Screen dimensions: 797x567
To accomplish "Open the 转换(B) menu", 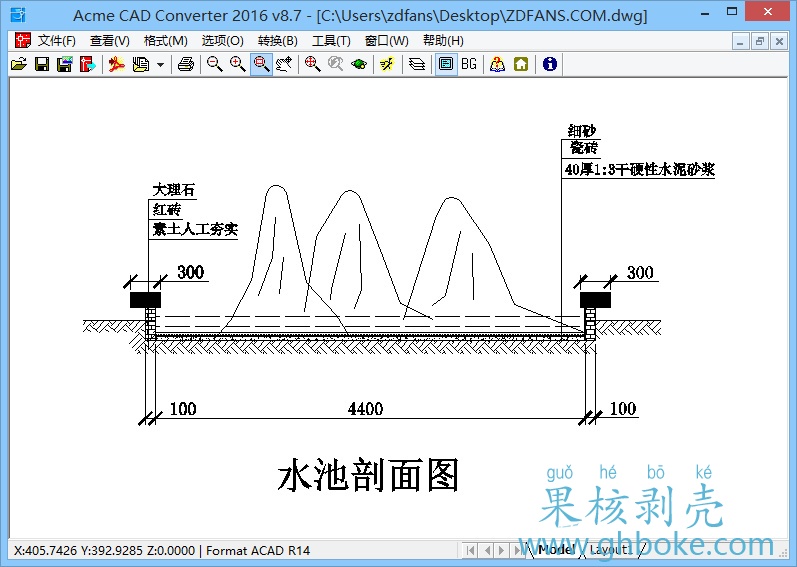I will (277, 41).
